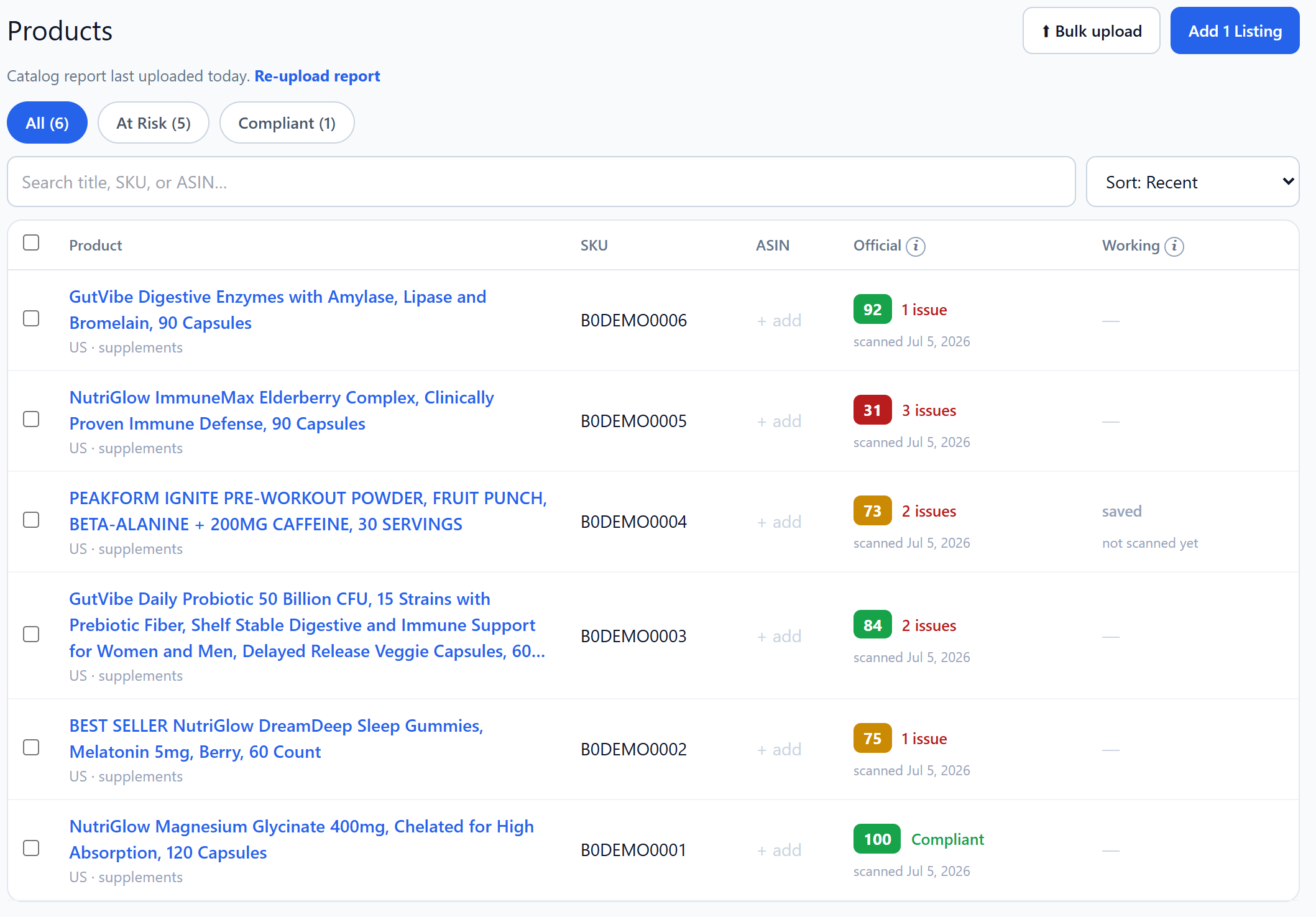Click SKU cell B0DEMO0006
The image size is (1316, 917).
tap(633, 320)
